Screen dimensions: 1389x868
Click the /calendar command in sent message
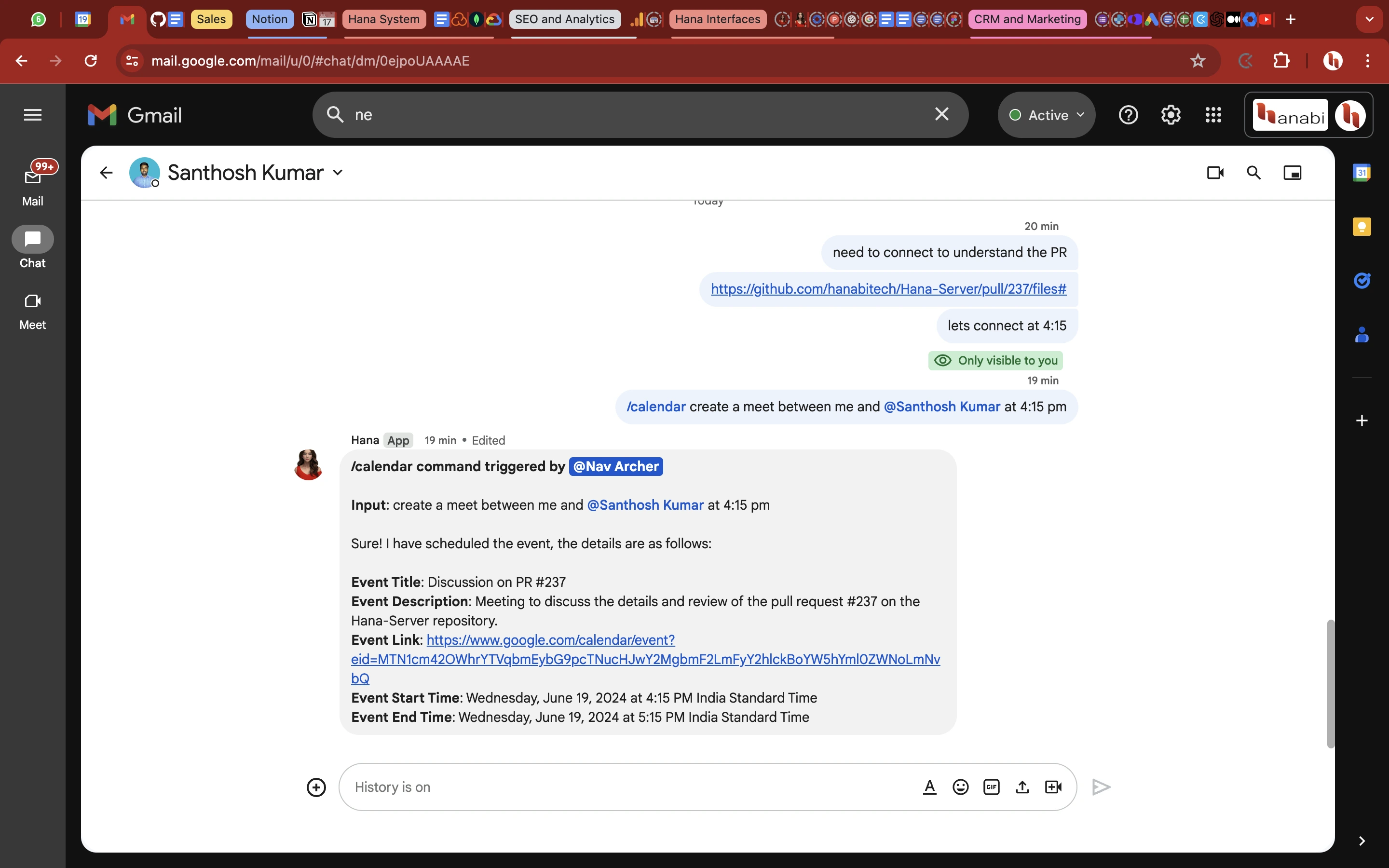(656, 407)
